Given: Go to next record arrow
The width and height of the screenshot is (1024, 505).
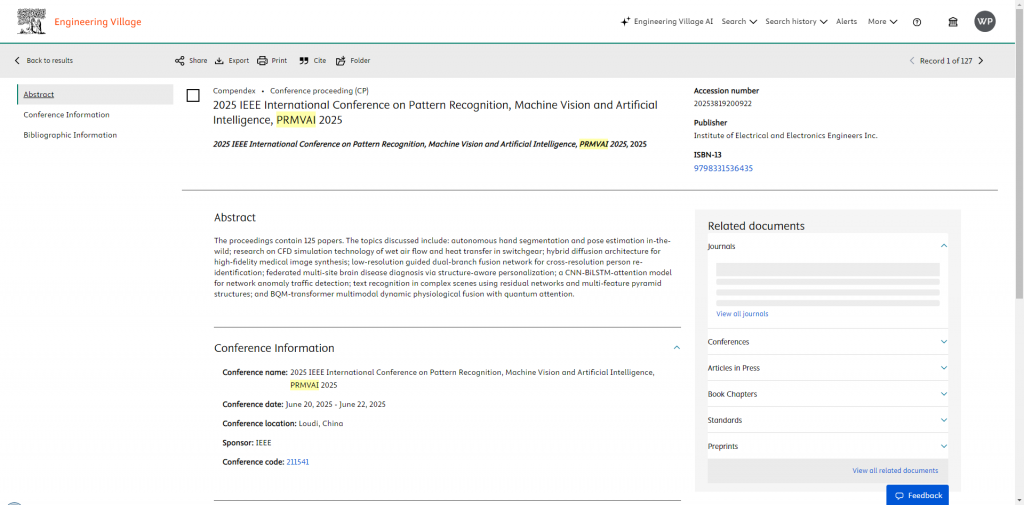Looking at the screenshot, I should click(980, 61).
